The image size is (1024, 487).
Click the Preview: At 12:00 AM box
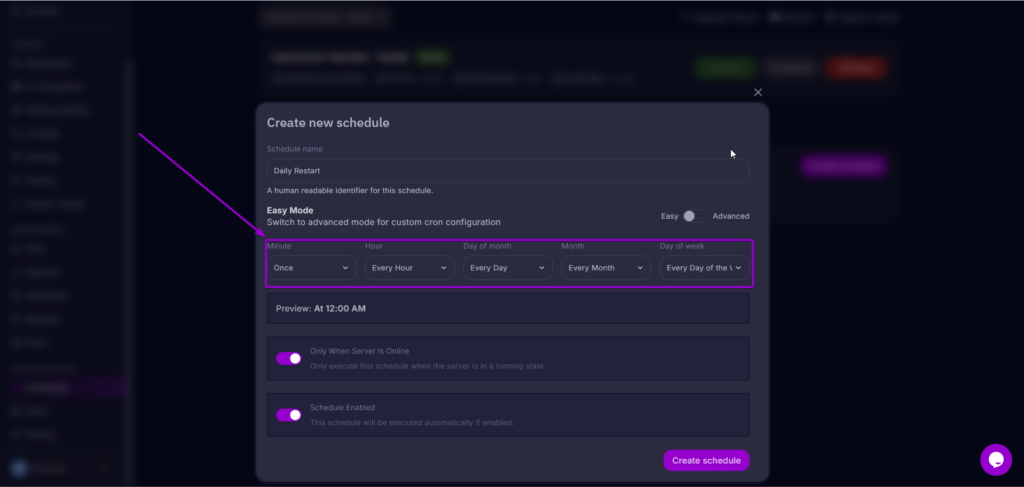(x=508, y=308)
